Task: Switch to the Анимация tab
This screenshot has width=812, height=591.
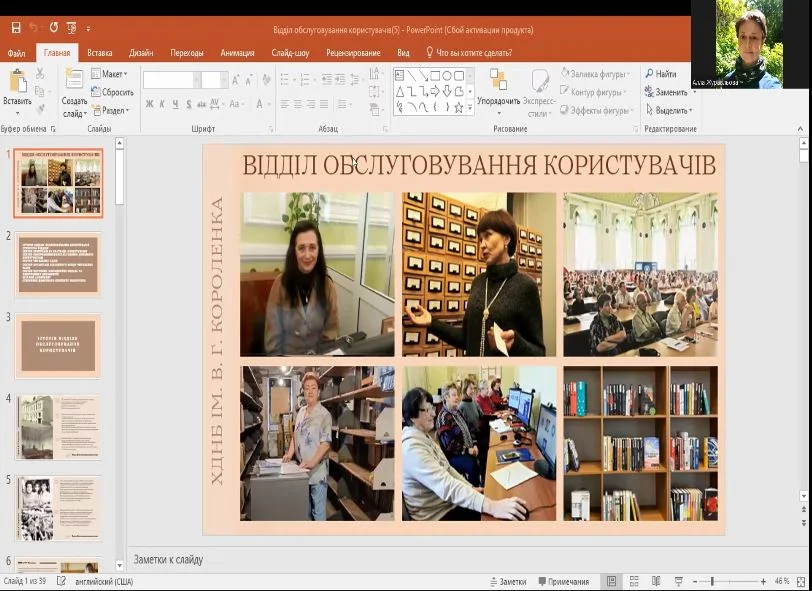Action: (x=237, y=52)
